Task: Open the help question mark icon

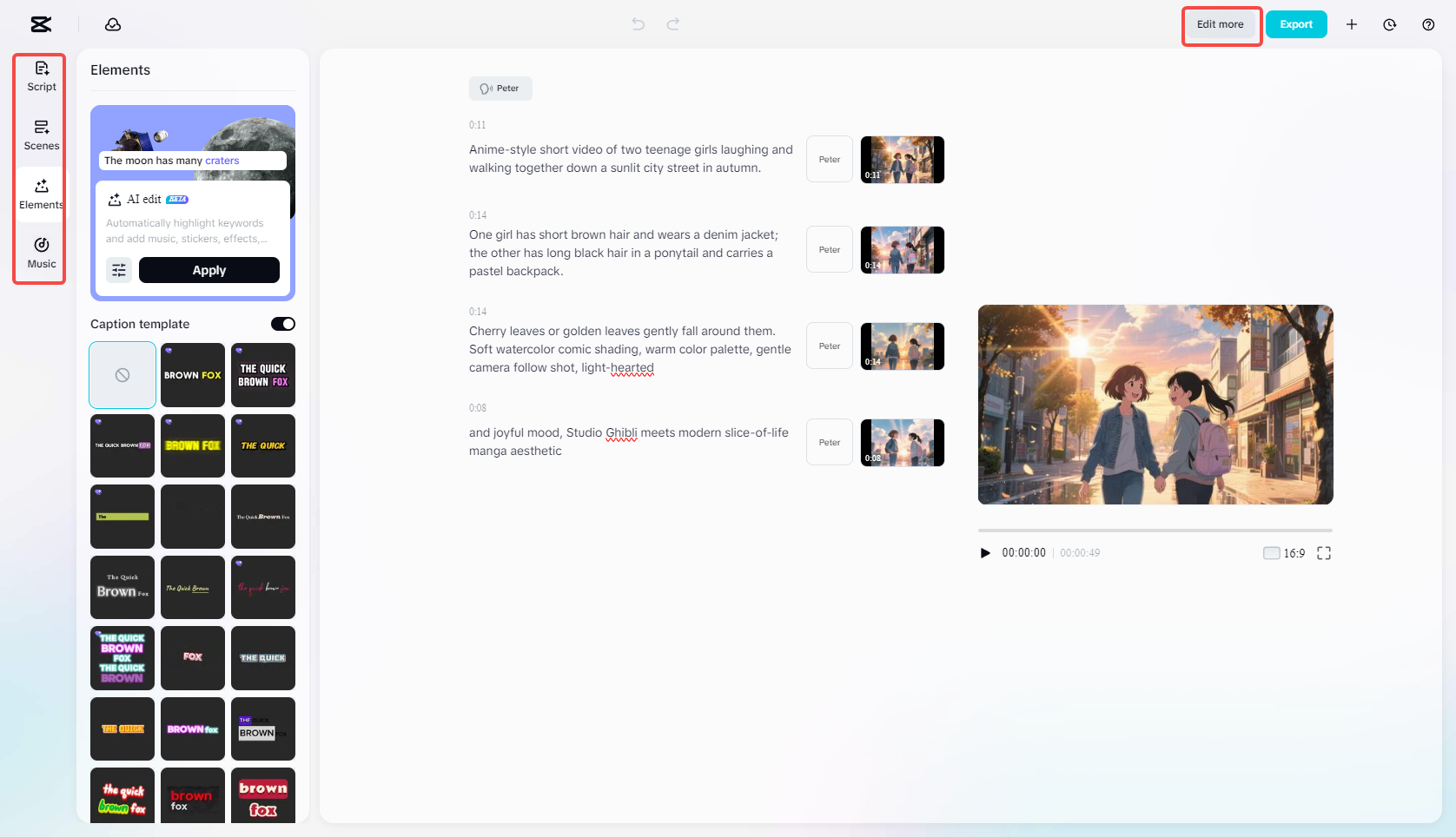Action: (x=1428, y=24)
